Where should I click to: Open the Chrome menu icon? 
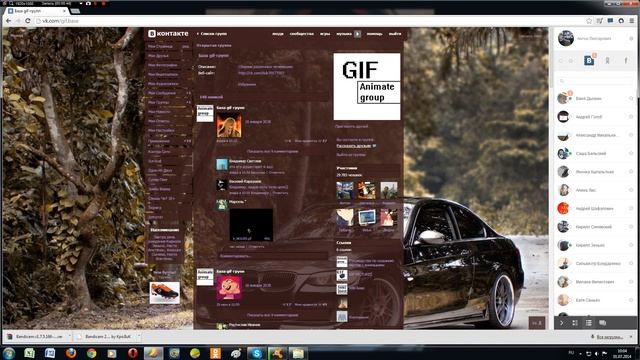[631, 21]
